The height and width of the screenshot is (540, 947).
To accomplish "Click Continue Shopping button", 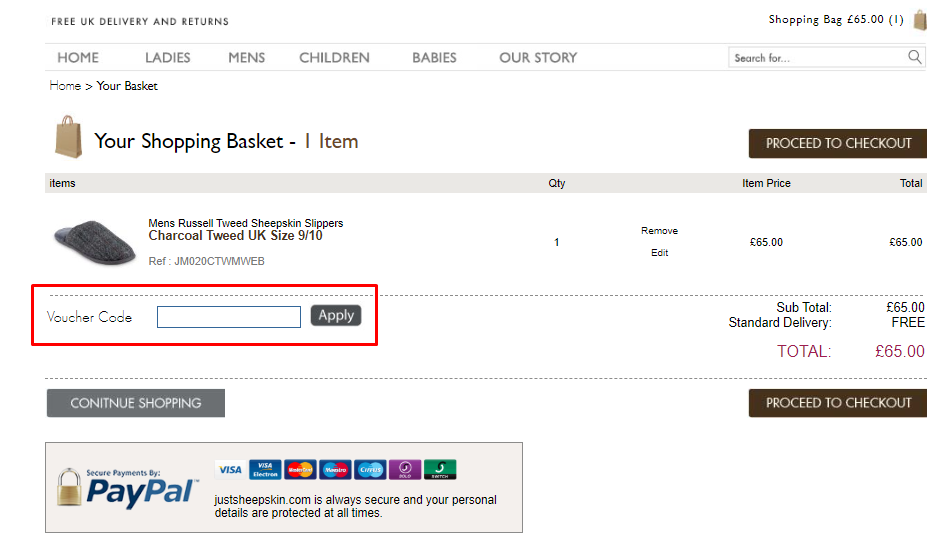I will (136, 403).
